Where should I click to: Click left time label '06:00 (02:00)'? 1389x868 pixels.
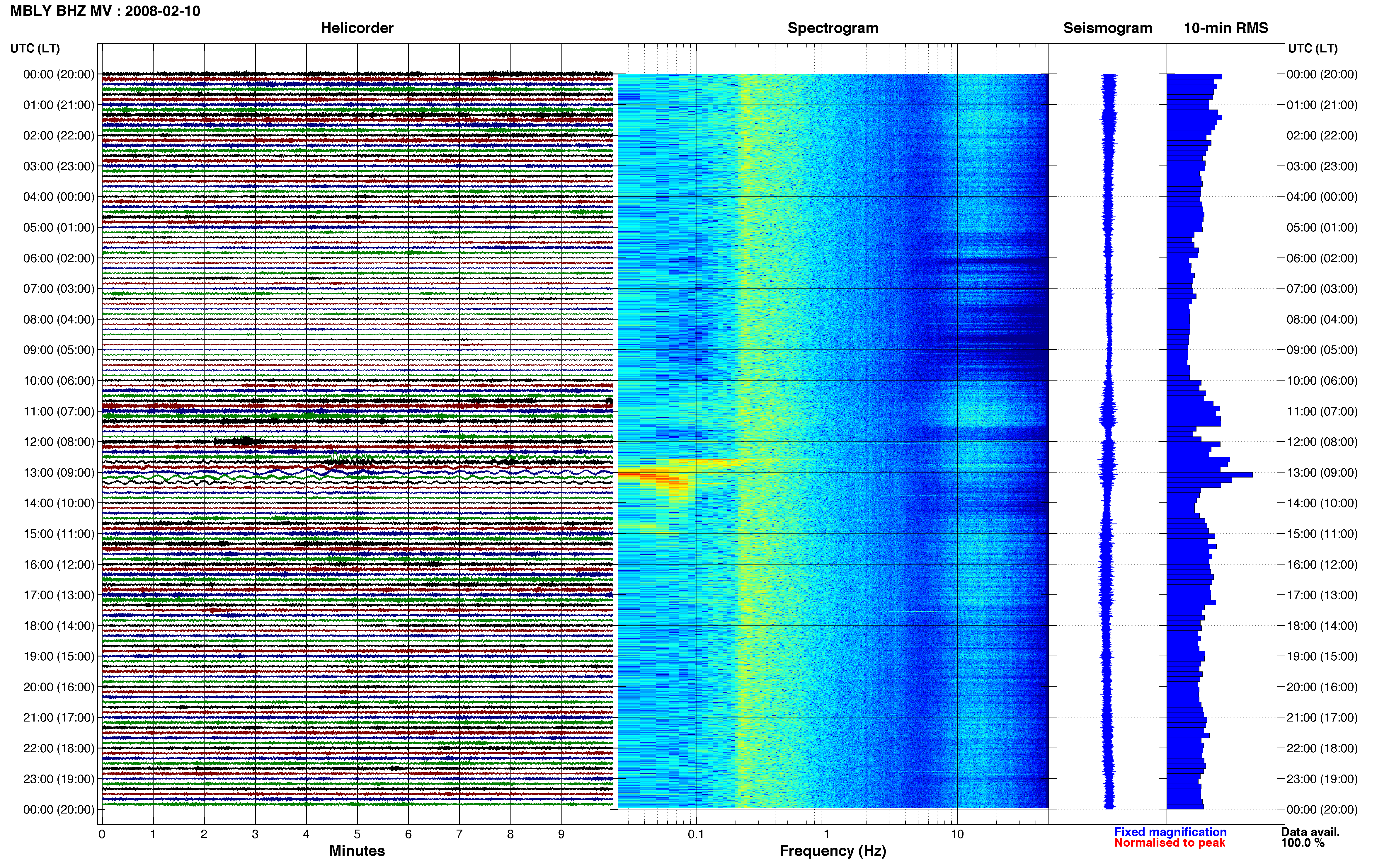59,258
